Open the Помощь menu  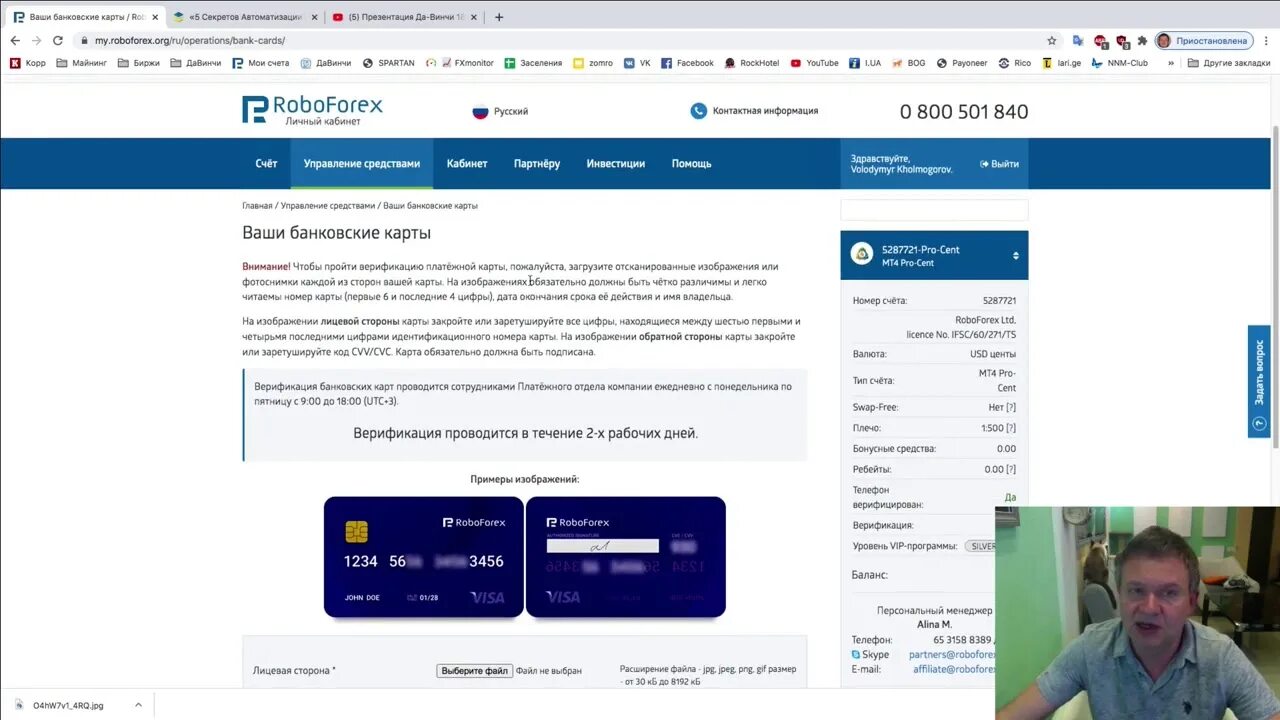[692, 164]
